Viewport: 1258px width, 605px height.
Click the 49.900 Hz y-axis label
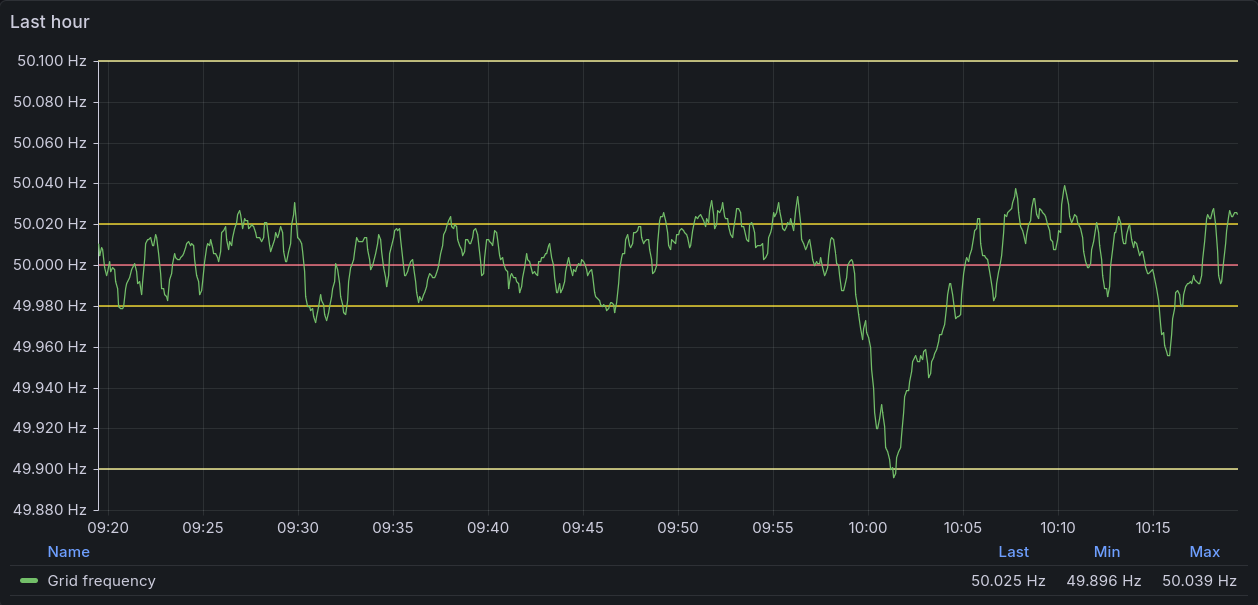49,469
